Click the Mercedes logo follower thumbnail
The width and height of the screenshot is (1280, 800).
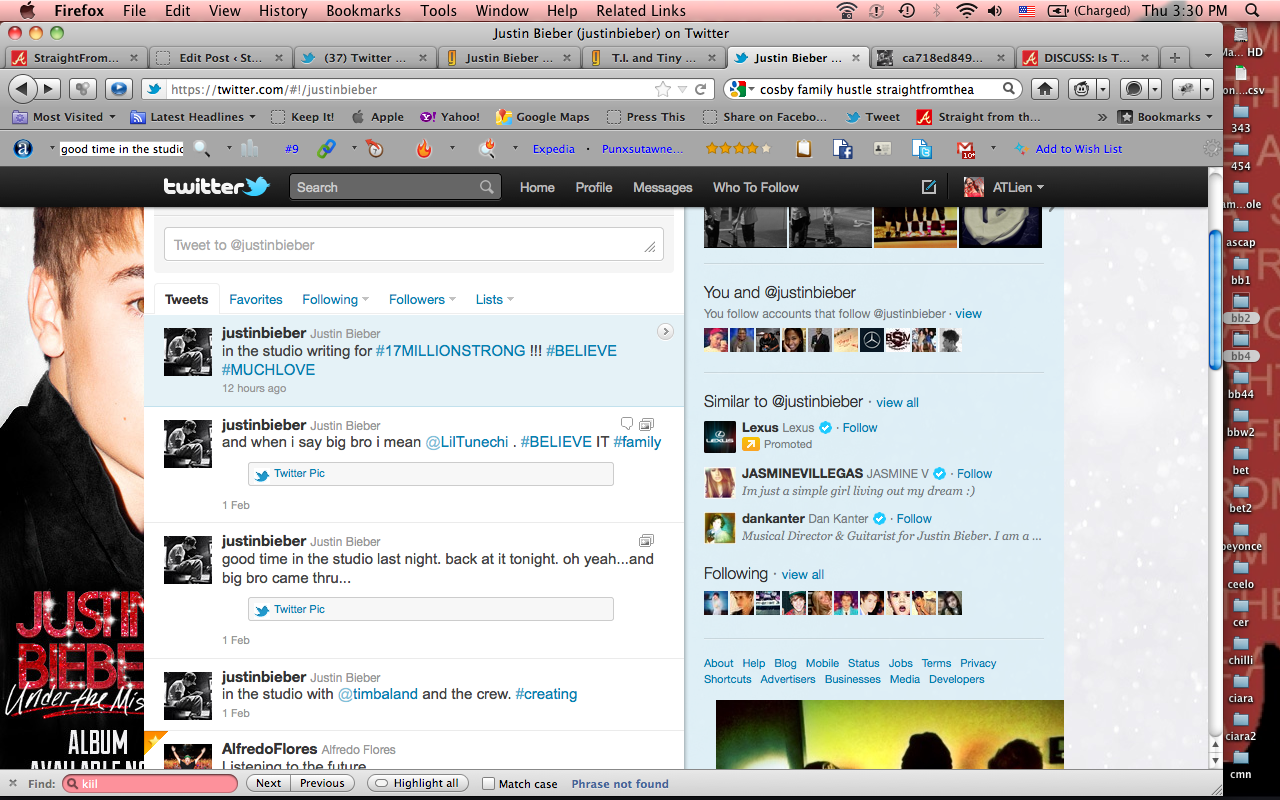pyautogui.click(x=872, y=340)
